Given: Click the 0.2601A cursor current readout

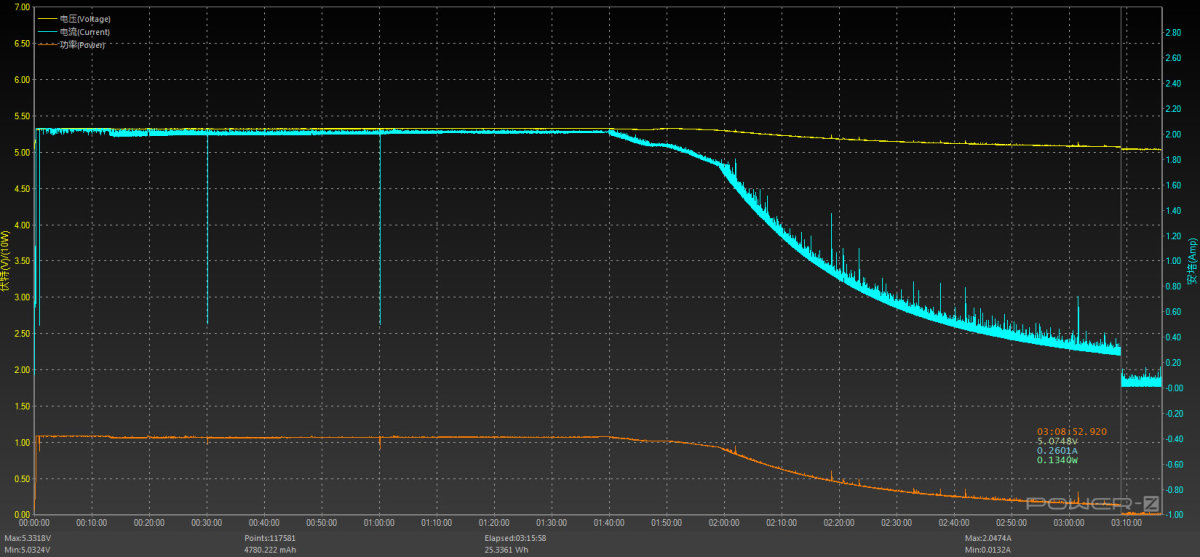Looking at the screenshot, I should [1057, 451].
